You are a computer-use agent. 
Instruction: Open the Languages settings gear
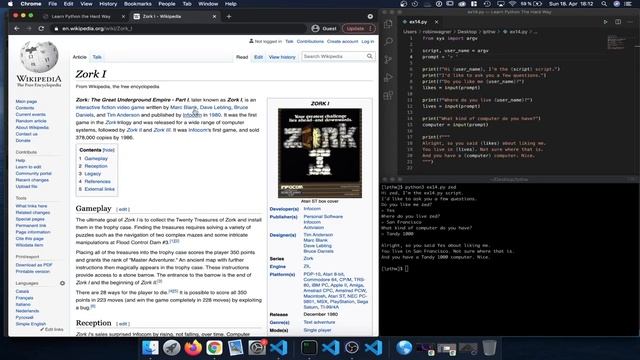[62, 283]
